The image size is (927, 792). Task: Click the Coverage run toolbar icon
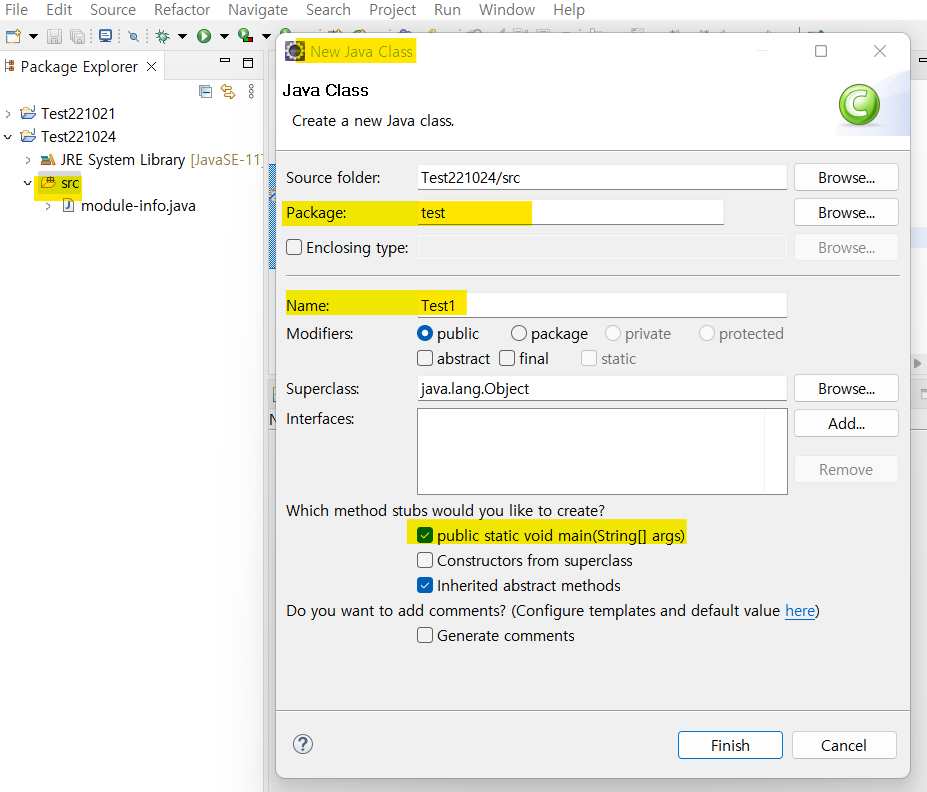tap(245, 36)
